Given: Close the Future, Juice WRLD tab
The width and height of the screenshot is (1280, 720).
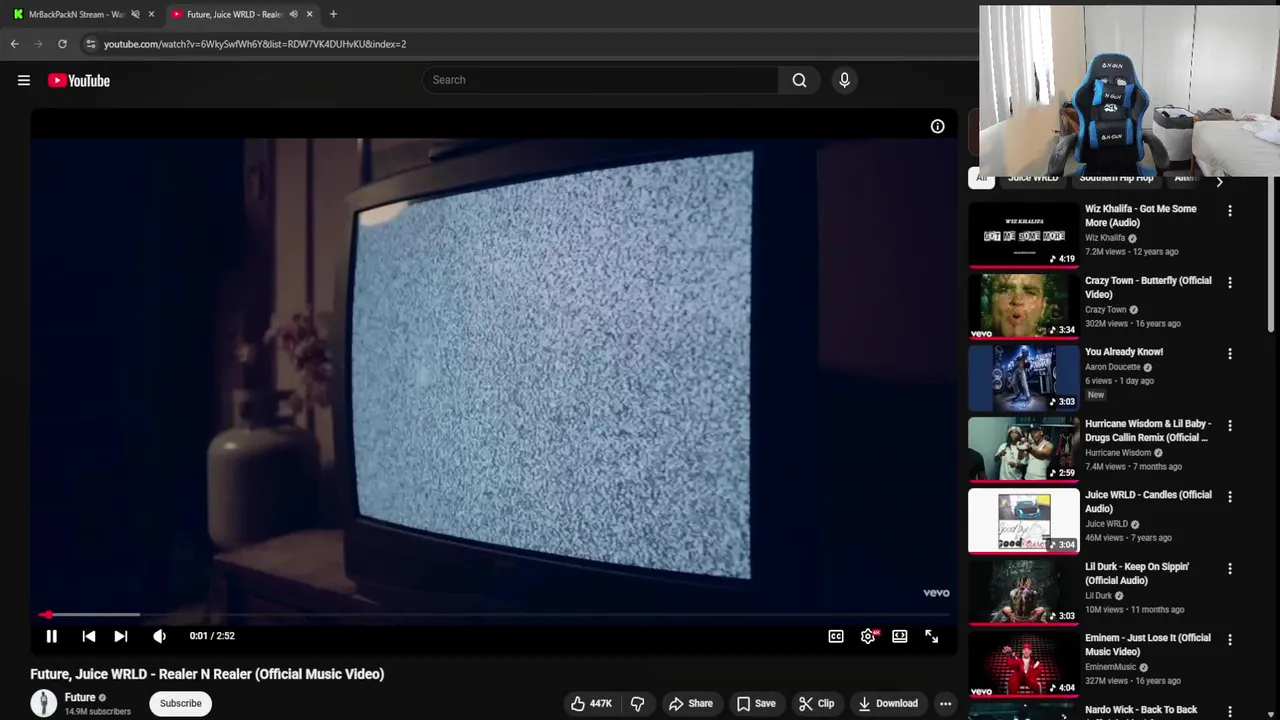Looking at the screenshot, I should (x=309, y=14).
